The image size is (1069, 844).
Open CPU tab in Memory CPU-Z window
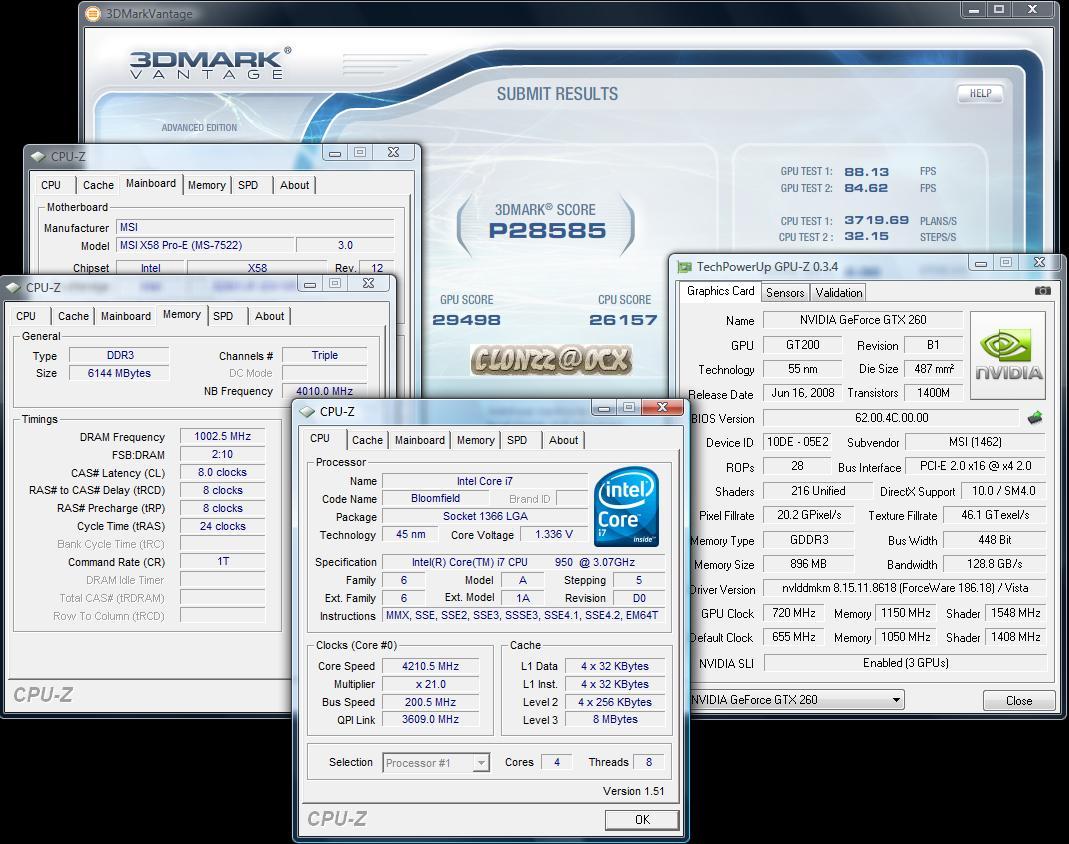click(26, 316)
